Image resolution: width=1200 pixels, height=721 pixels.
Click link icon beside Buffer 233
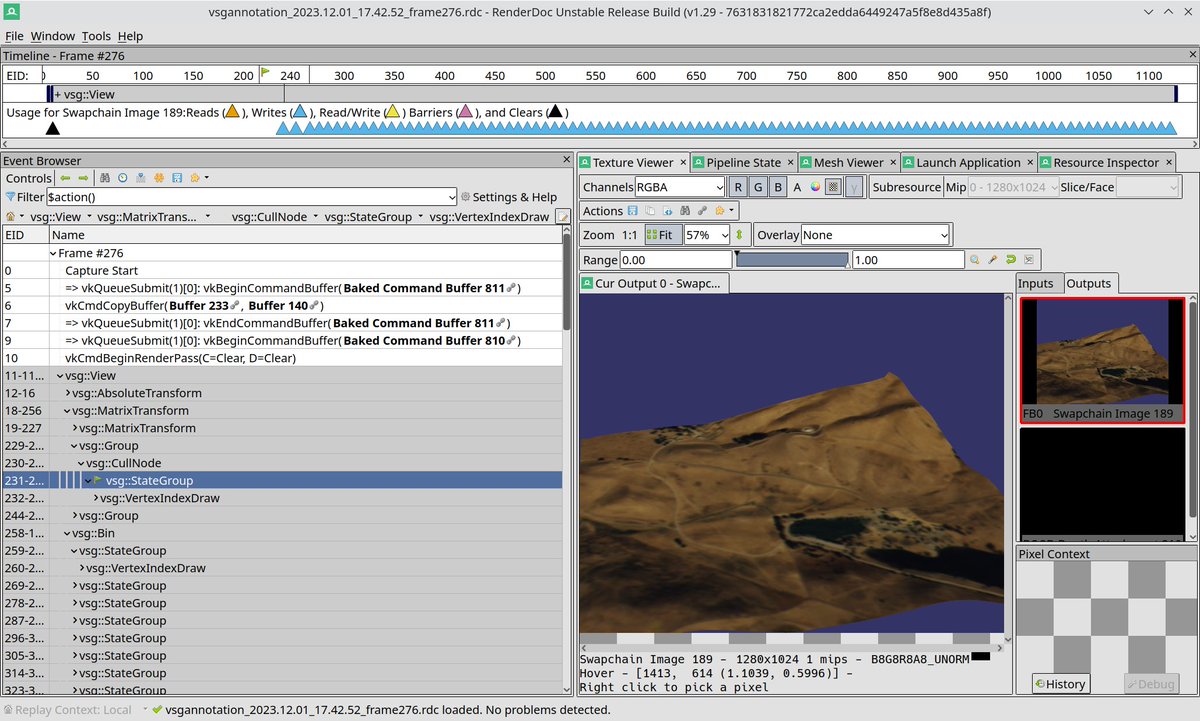(236, 305)
